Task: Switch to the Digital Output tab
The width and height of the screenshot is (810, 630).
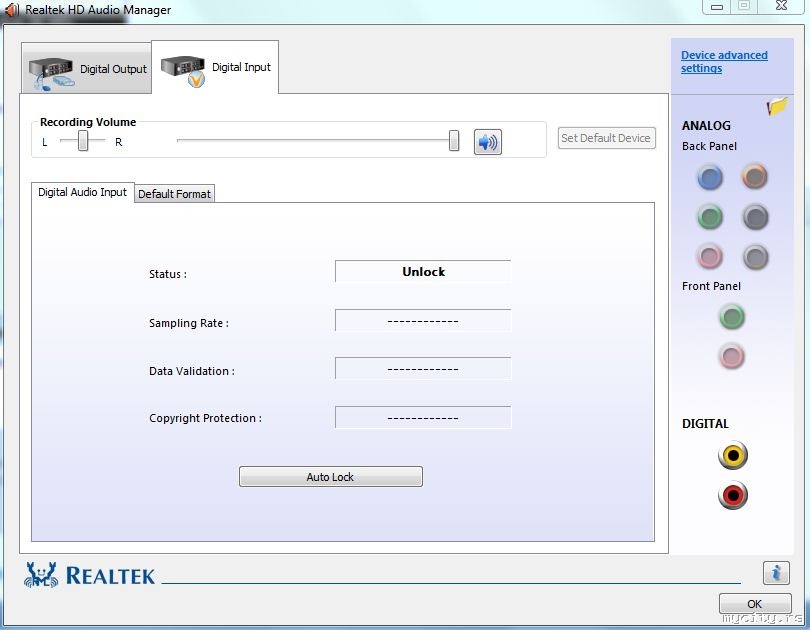Action: [86, 68]
